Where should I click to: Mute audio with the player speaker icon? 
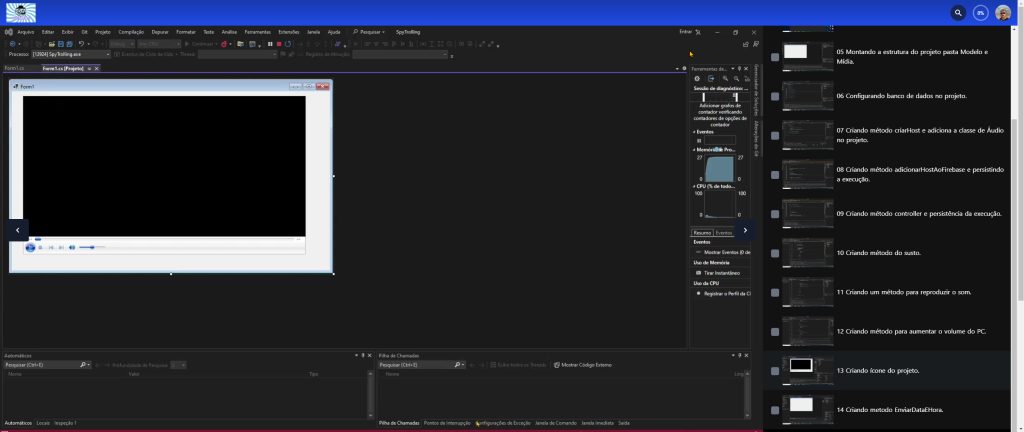[x=72, y=247]
